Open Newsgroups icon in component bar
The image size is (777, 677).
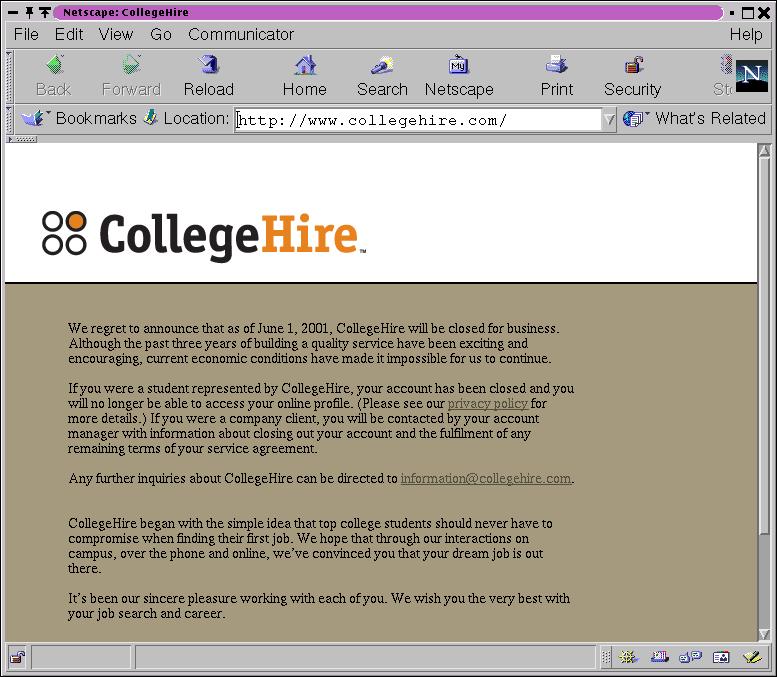coord(690,657)
